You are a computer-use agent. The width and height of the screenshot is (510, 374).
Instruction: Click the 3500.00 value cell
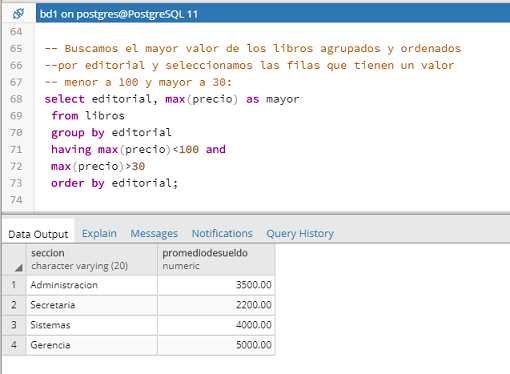pos(216,285)
